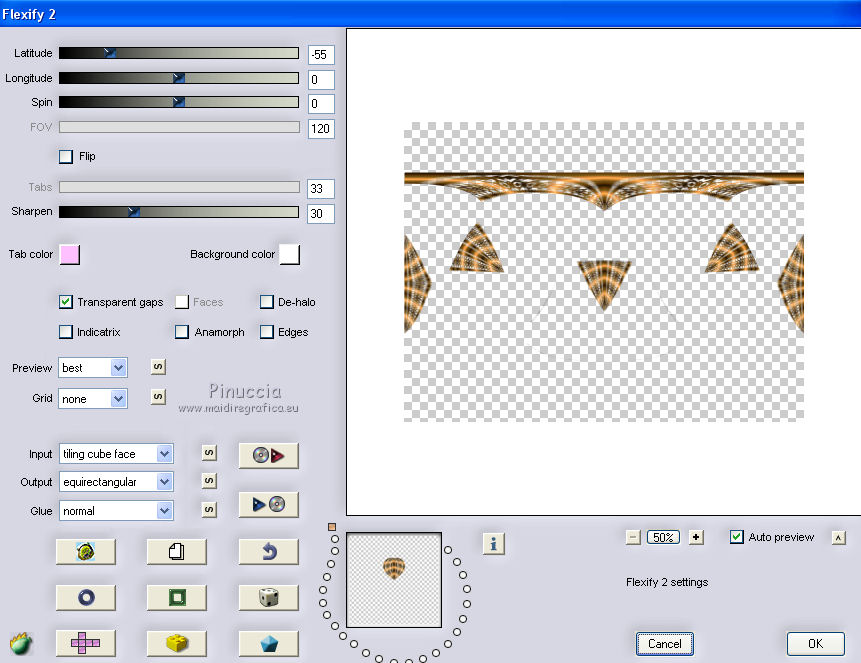Open the info 'i' button
Screen dimensions: 861x663
coord(494,544)
